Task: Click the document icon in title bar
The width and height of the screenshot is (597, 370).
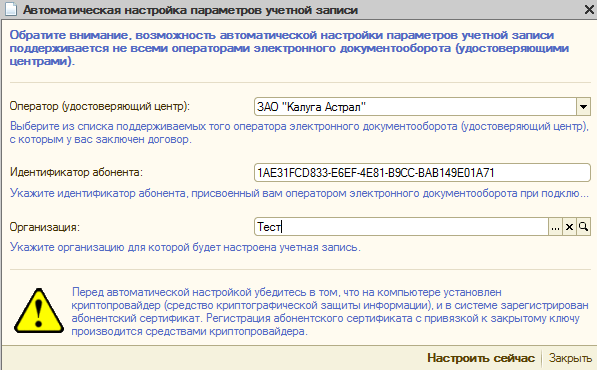Action: [x=11, y=9]
